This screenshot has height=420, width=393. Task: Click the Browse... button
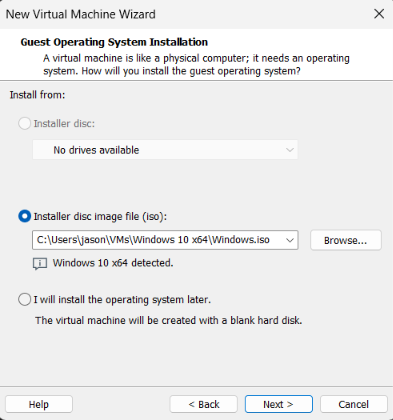tap(346, 240)
